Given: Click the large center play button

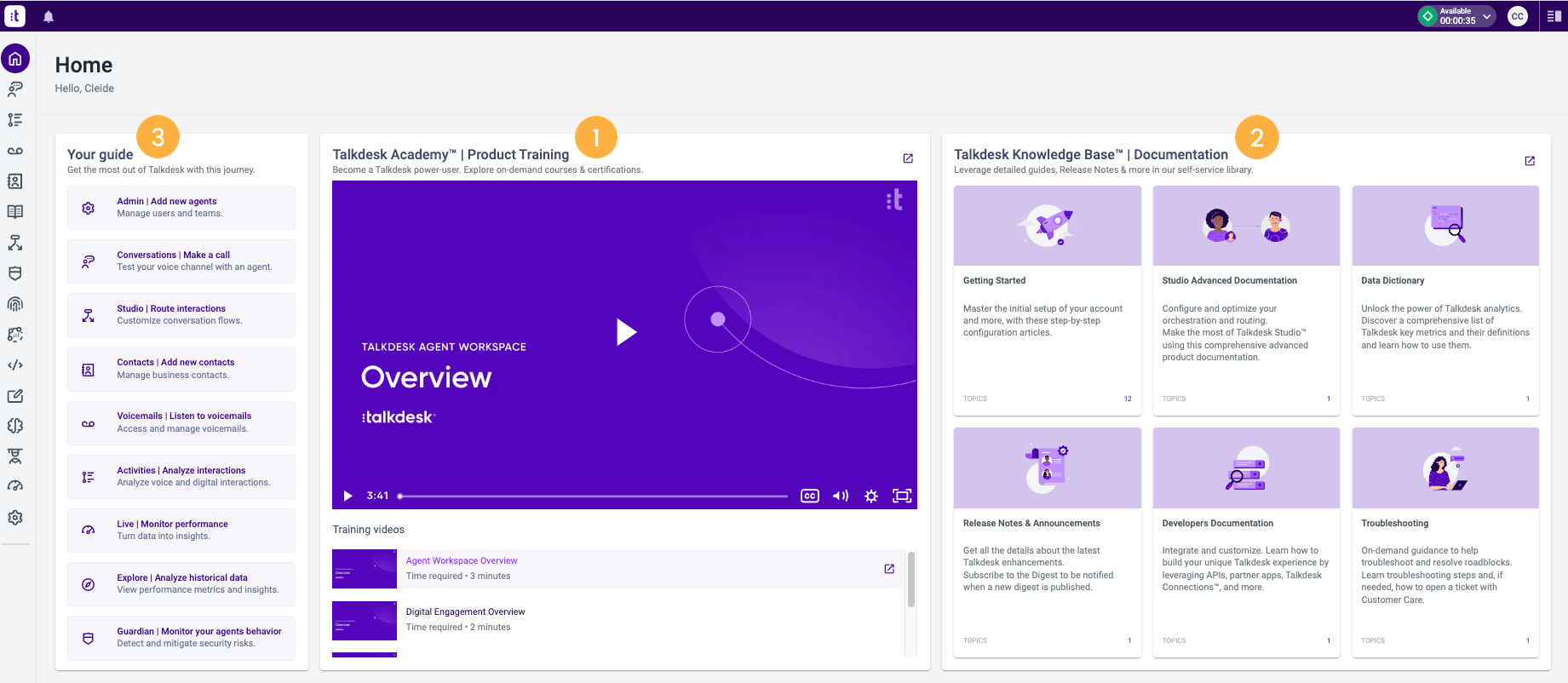Looking at the screenshot, I should [626, 332].
